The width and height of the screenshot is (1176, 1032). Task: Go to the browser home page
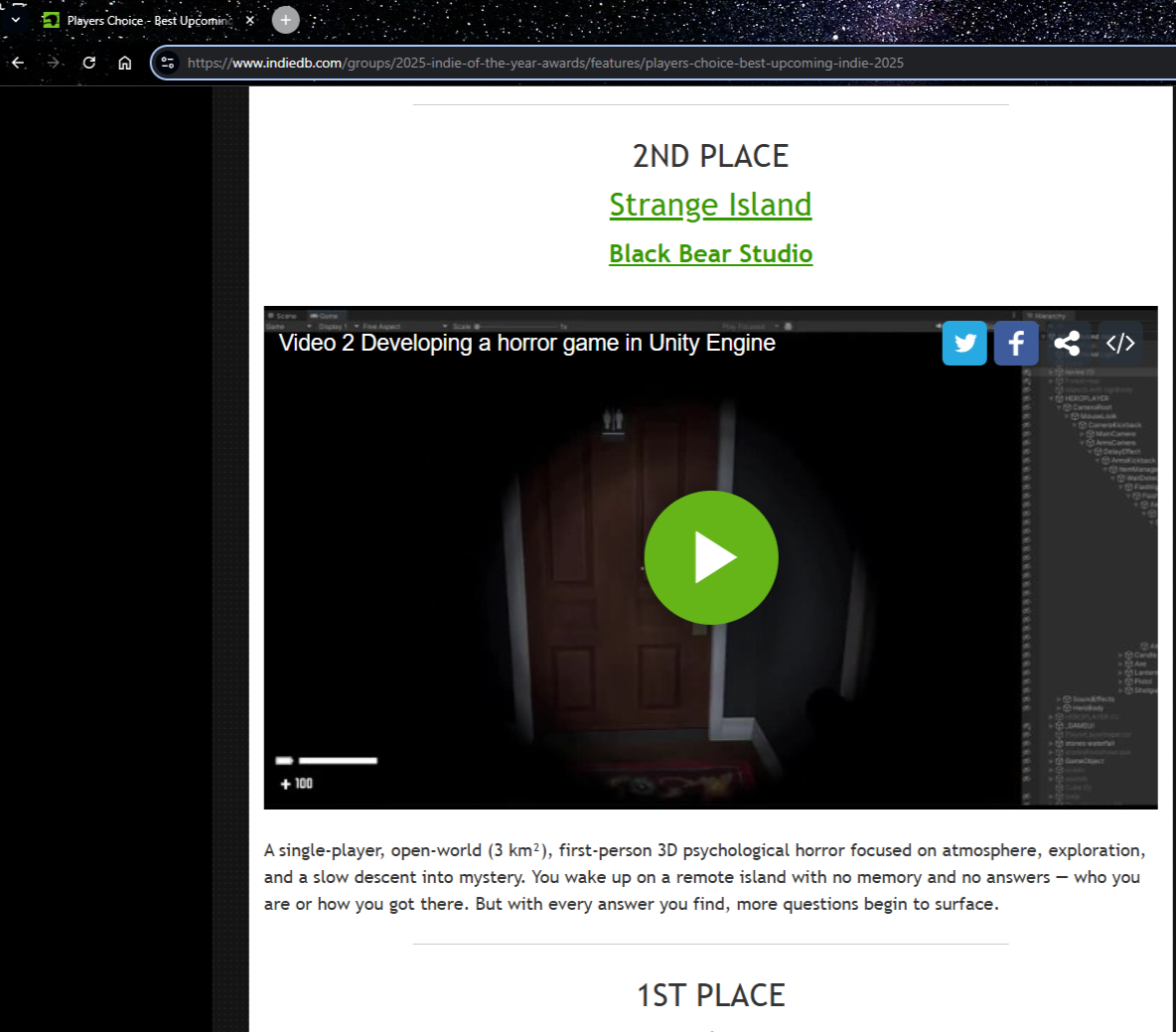[x=125, y=63]
